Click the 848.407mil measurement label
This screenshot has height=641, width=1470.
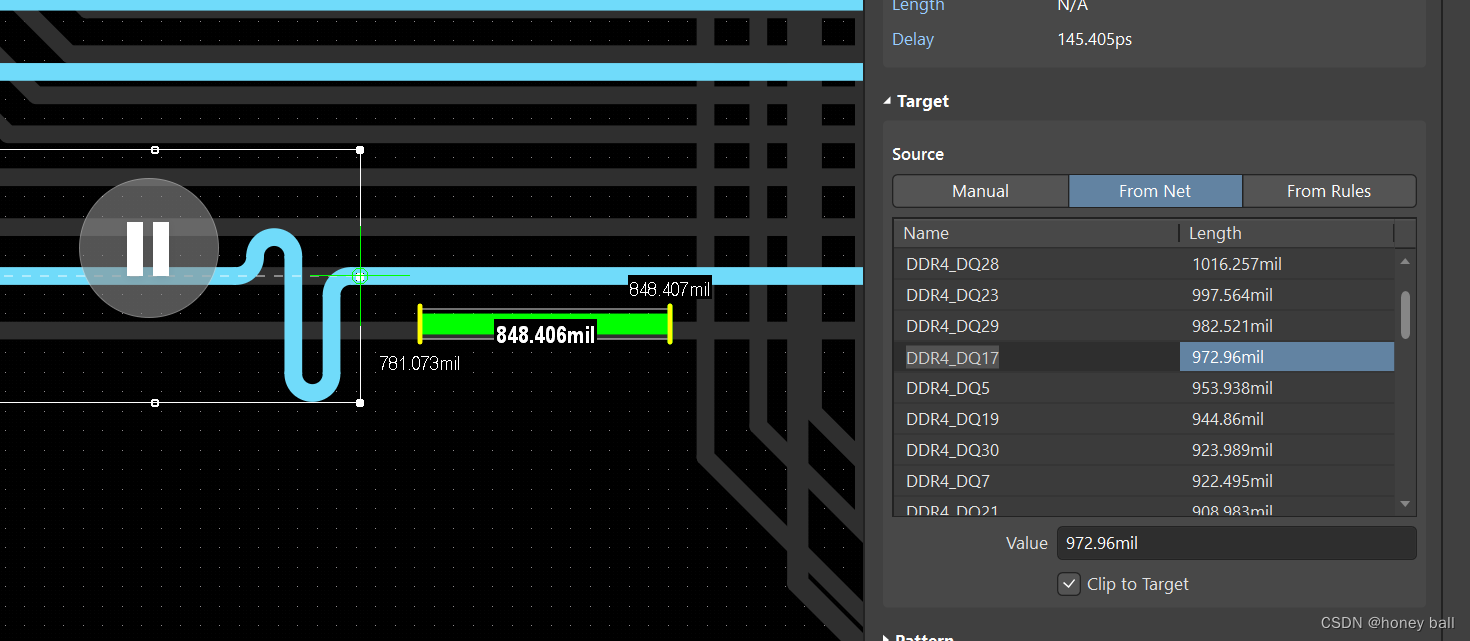[x=668, y=288]
